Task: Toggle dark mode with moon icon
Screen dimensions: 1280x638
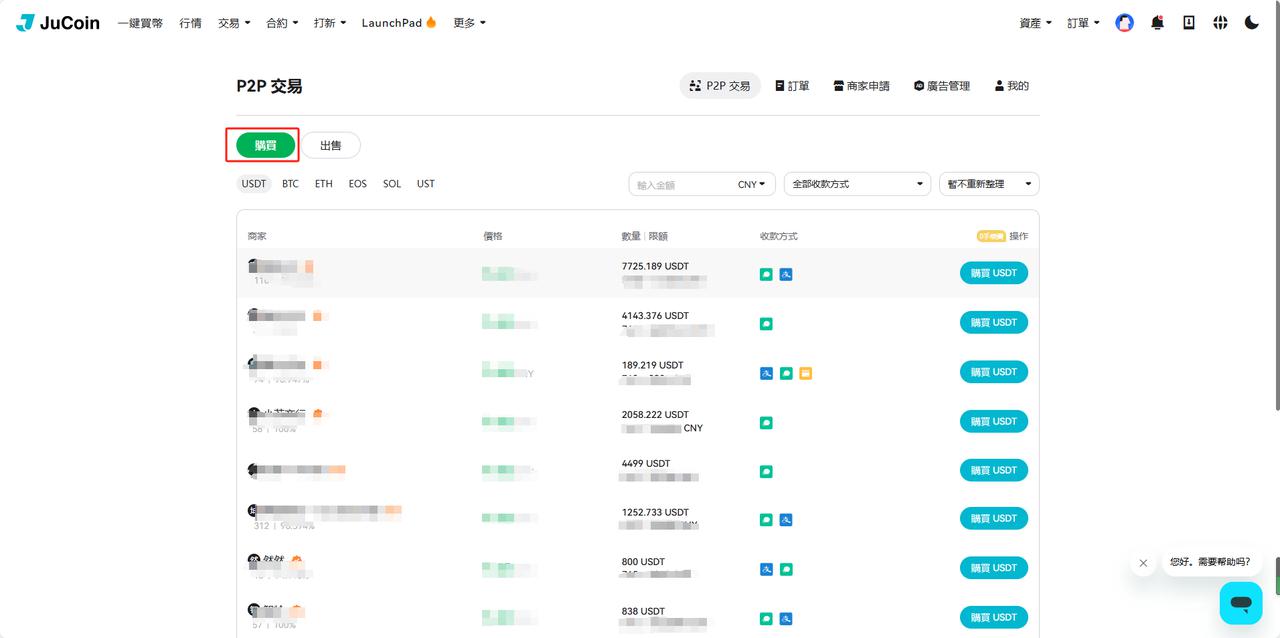Action: (x=1252, y=22)
